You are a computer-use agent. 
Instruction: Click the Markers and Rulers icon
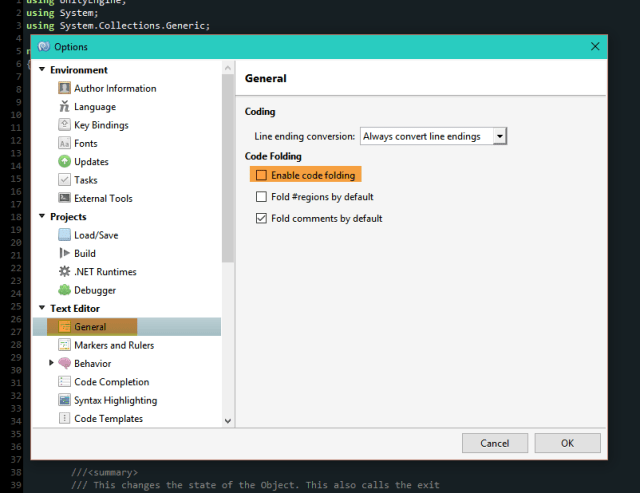[x=64, y=345]
